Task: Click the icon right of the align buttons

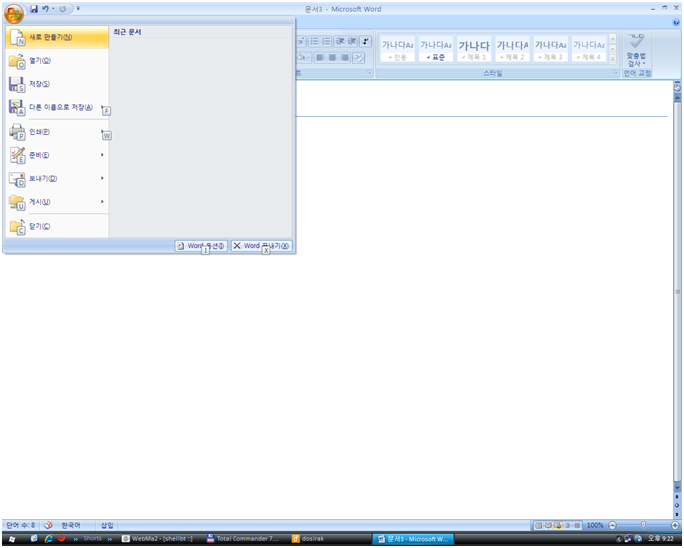Action: [359, 58]
